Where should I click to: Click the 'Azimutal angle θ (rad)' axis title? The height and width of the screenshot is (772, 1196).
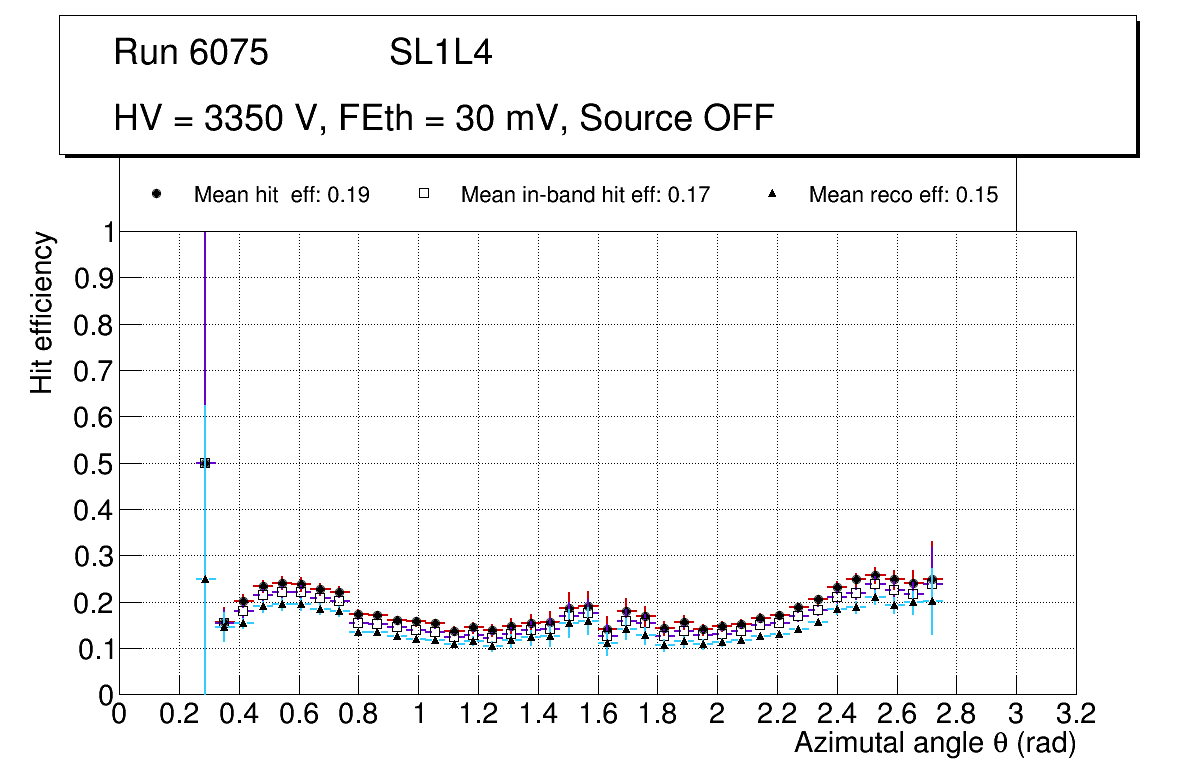[934, 744]
